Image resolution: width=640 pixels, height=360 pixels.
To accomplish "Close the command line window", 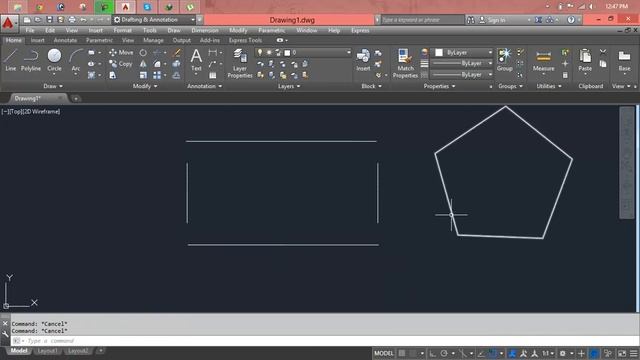I will (x=5, y=324).
